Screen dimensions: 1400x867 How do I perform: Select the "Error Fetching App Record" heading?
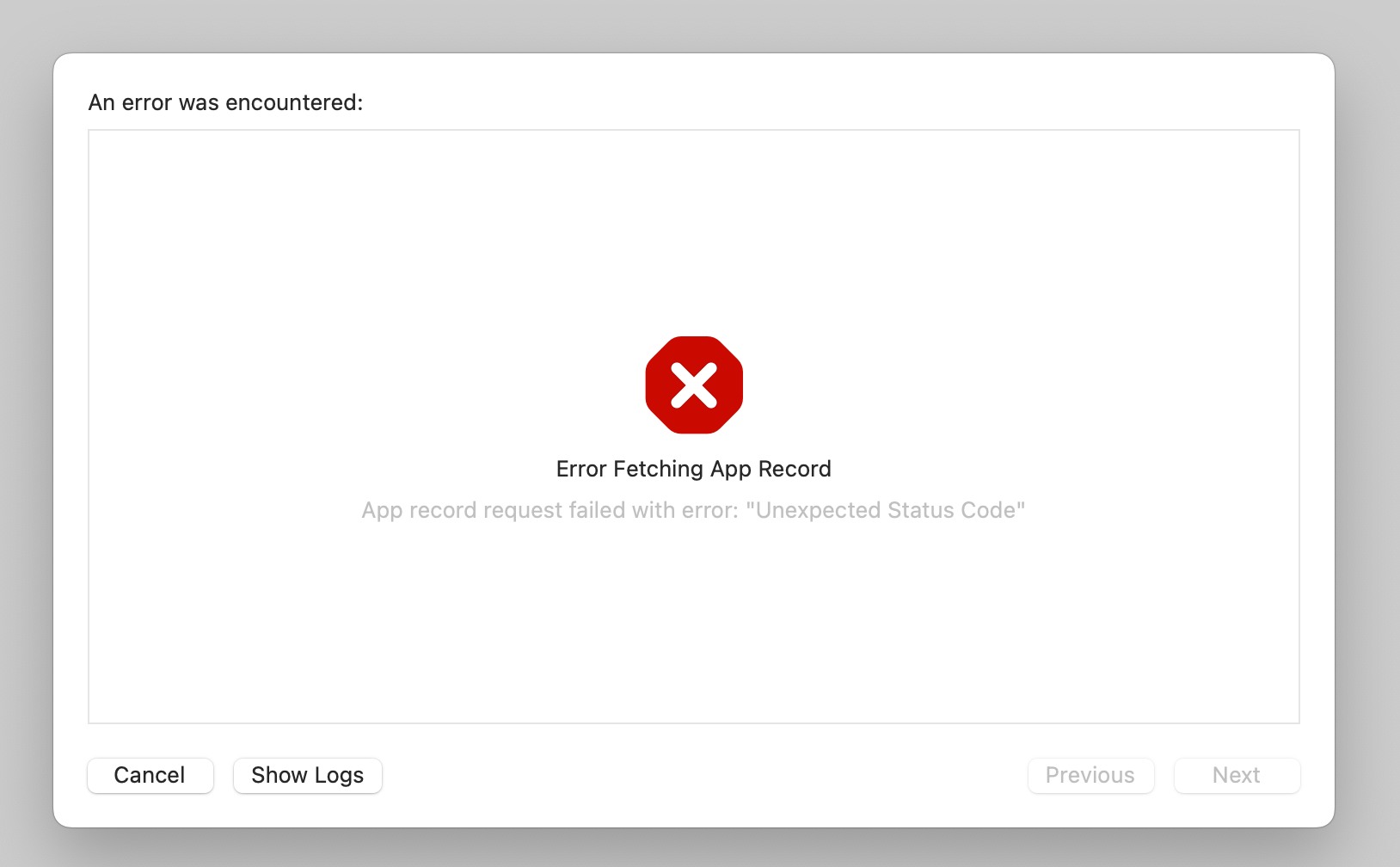point(694,469)
